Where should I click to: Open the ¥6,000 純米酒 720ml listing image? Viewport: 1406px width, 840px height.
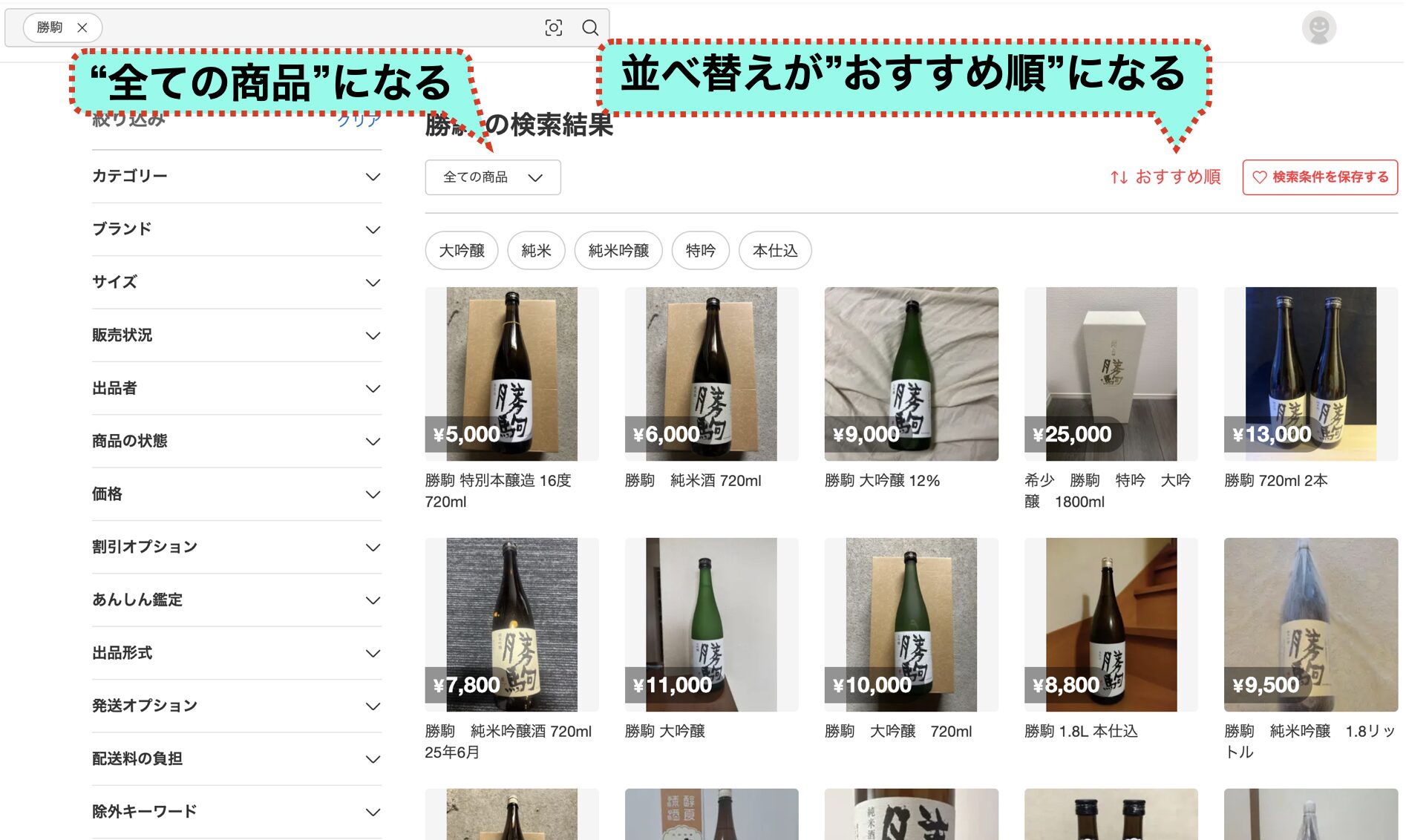tap(711, 374)
